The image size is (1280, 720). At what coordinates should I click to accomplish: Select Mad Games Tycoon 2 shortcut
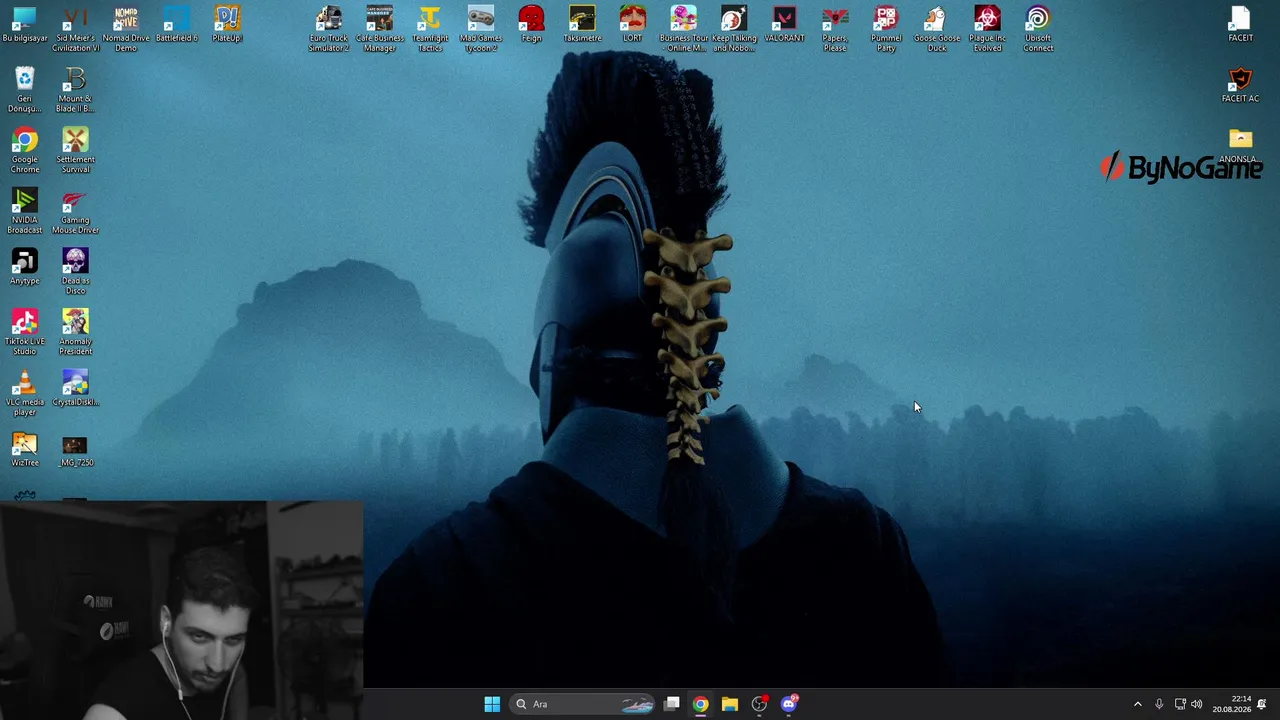[481, 30]
